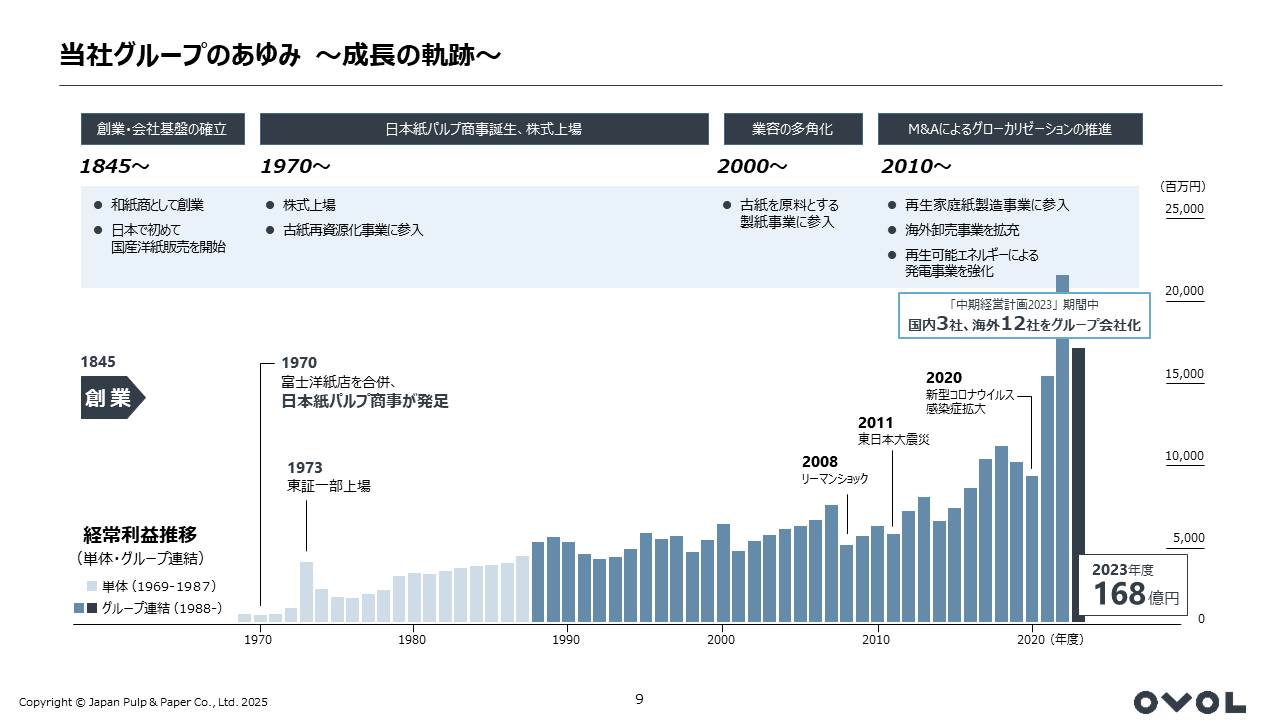Click the 1845～ era heading
Screen dimensions: 1280x720
[x=115, y=165]
